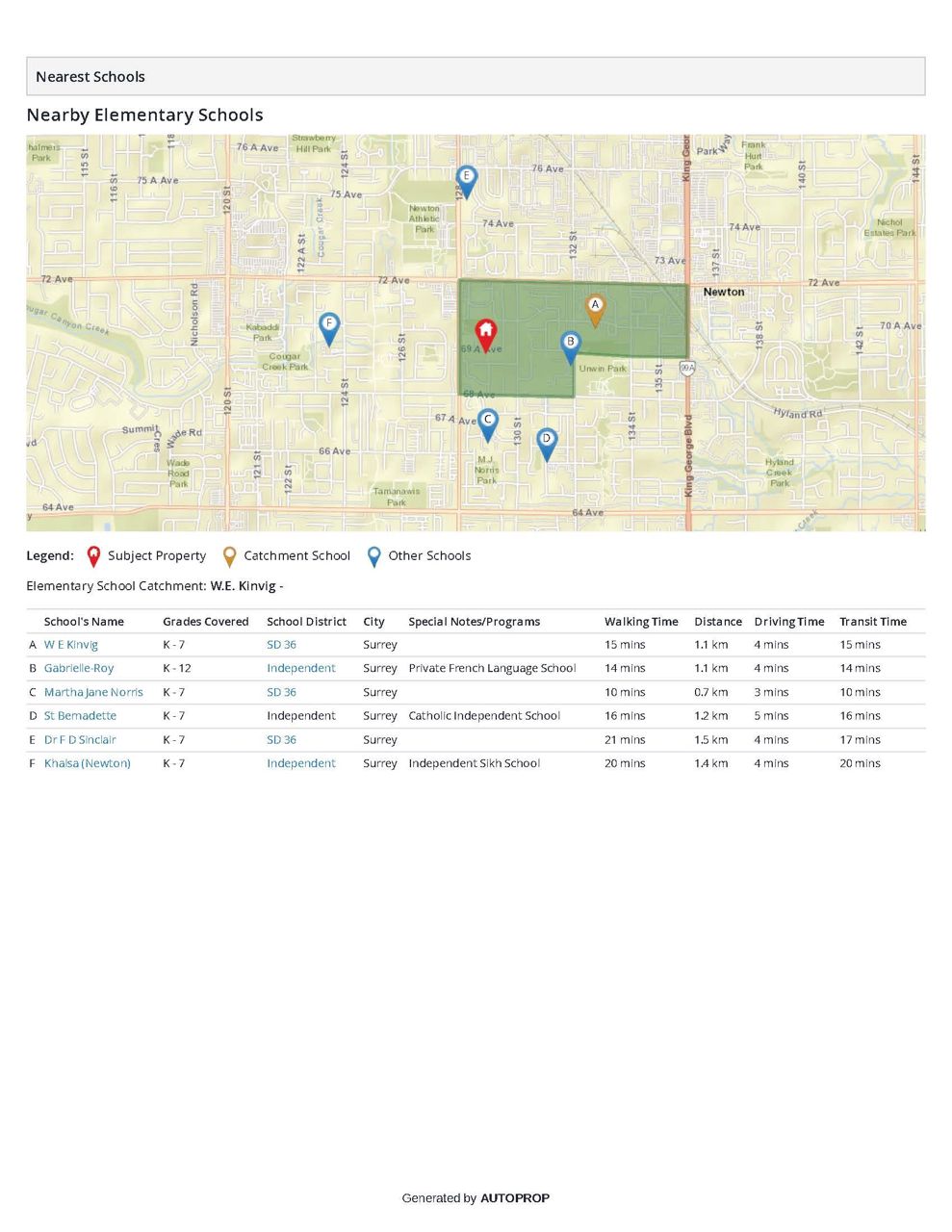
Task: Click the red subject property home marker on the map
Action: (486, 333)
